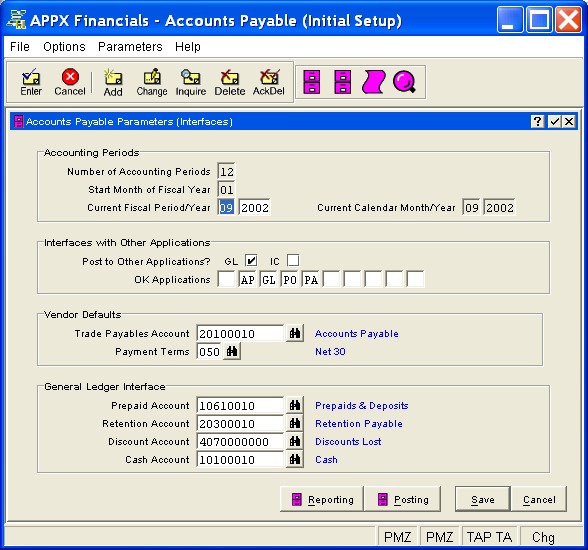Click the Prepaid Account field 10610010
This screenshot has height=550, width=588.
(240, 405)
